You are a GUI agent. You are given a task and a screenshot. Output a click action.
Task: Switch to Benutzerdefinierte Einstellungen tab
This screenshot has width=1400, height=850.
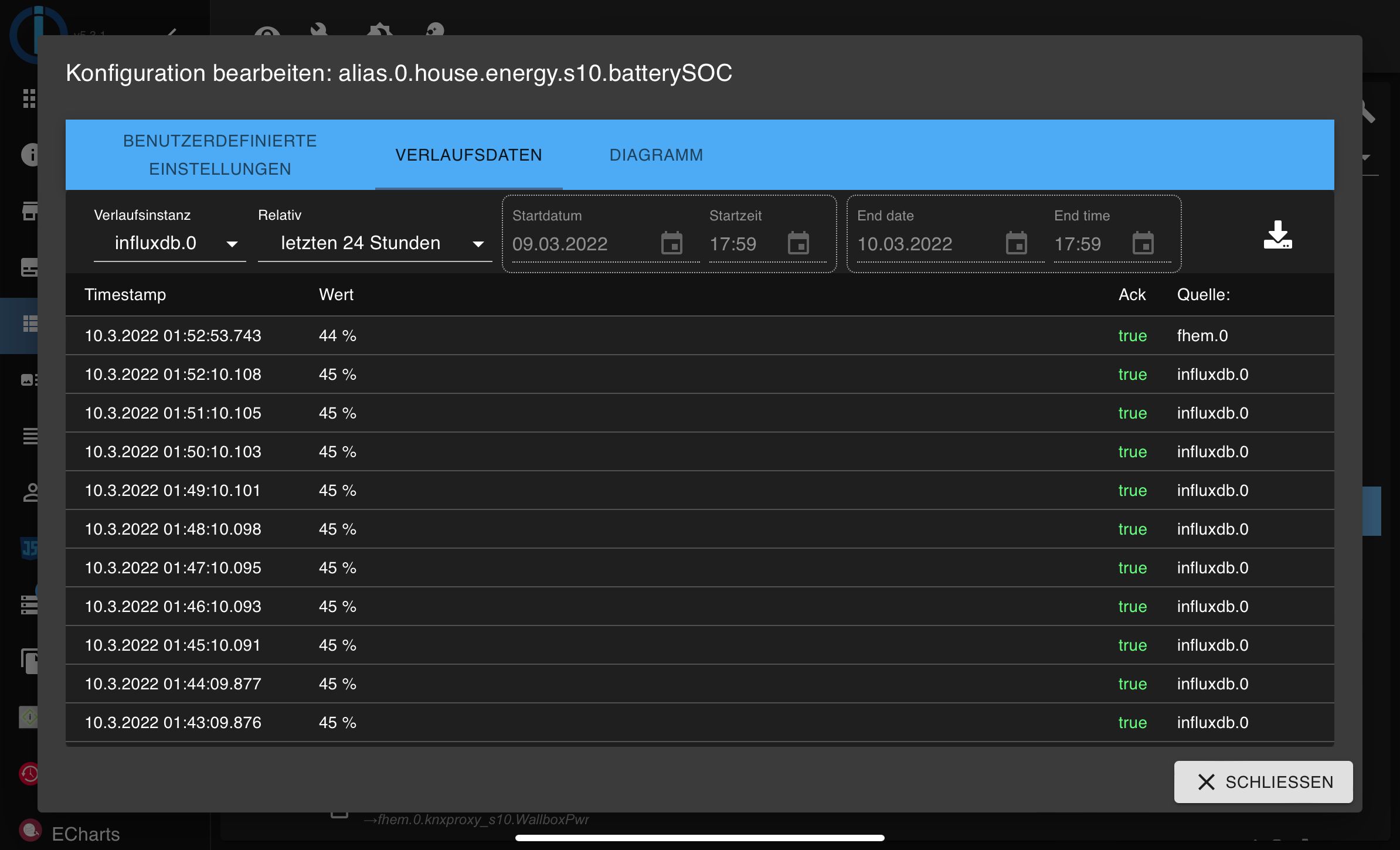(x=220, y=155)
